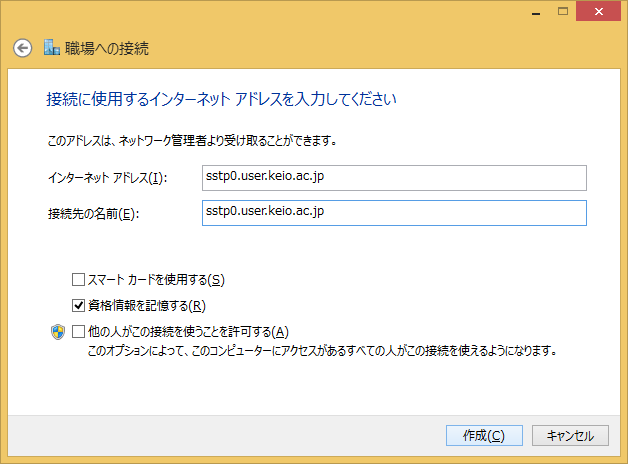Image resolution: width=628 pixels, height=464 pixels.
Task: Click the インターネット アドレス(I): label
Action: (107, 179)
